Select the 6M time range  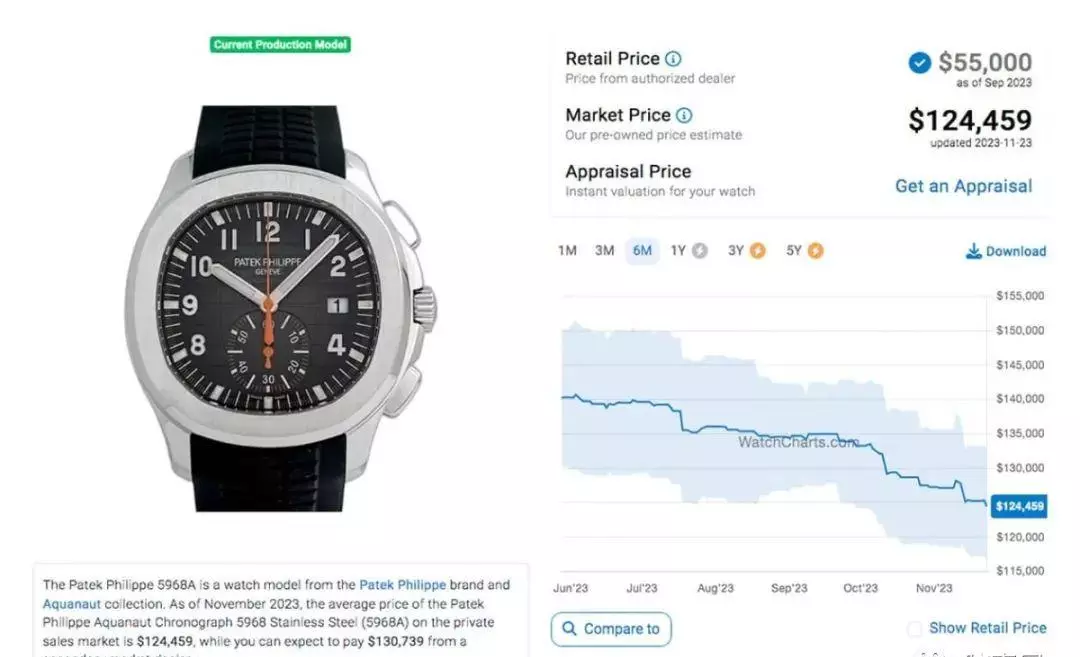tap(642, 251)
